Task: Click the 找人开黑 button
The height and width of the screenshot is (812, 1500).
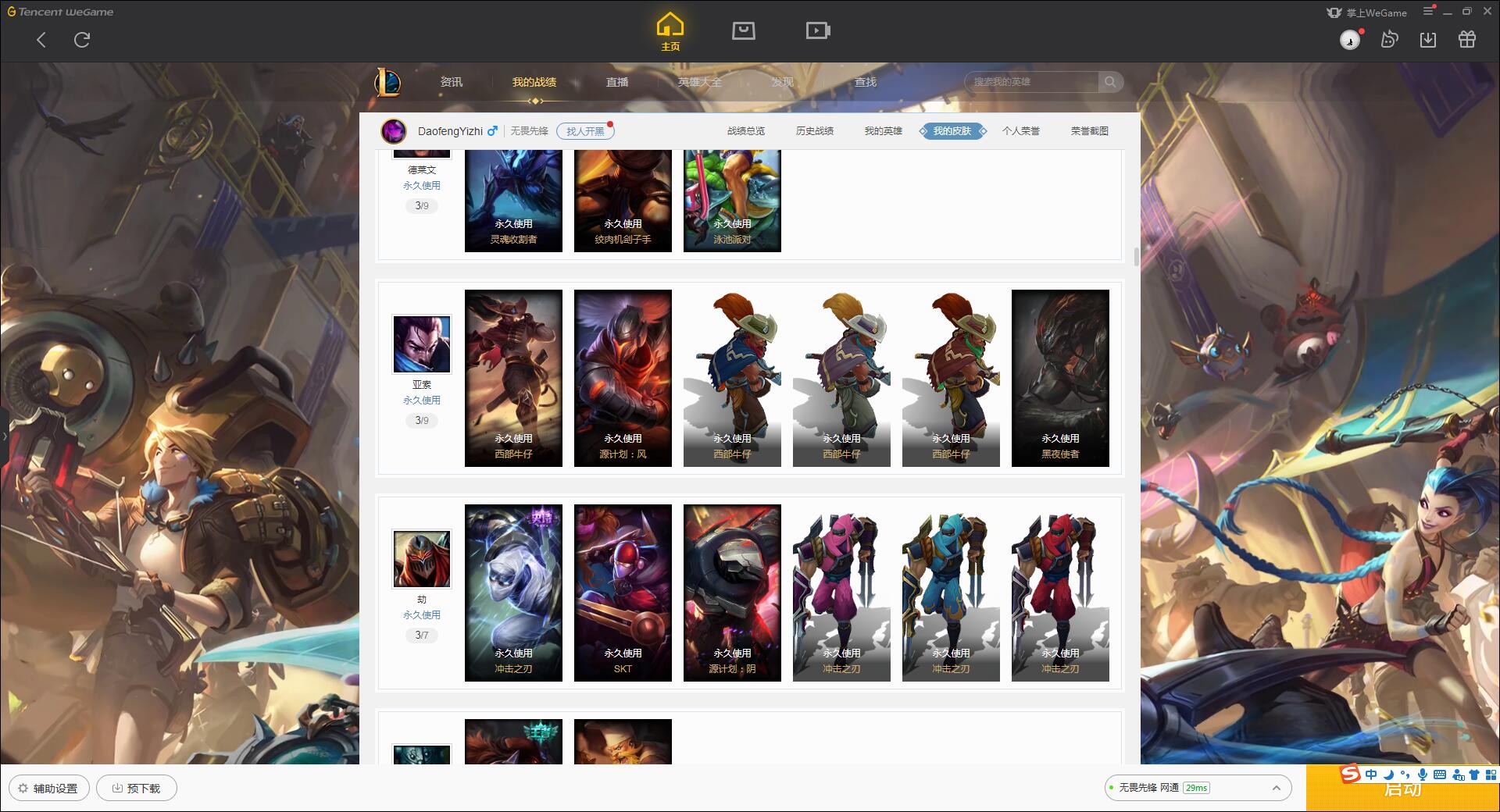Action: [x=585, y=131]
